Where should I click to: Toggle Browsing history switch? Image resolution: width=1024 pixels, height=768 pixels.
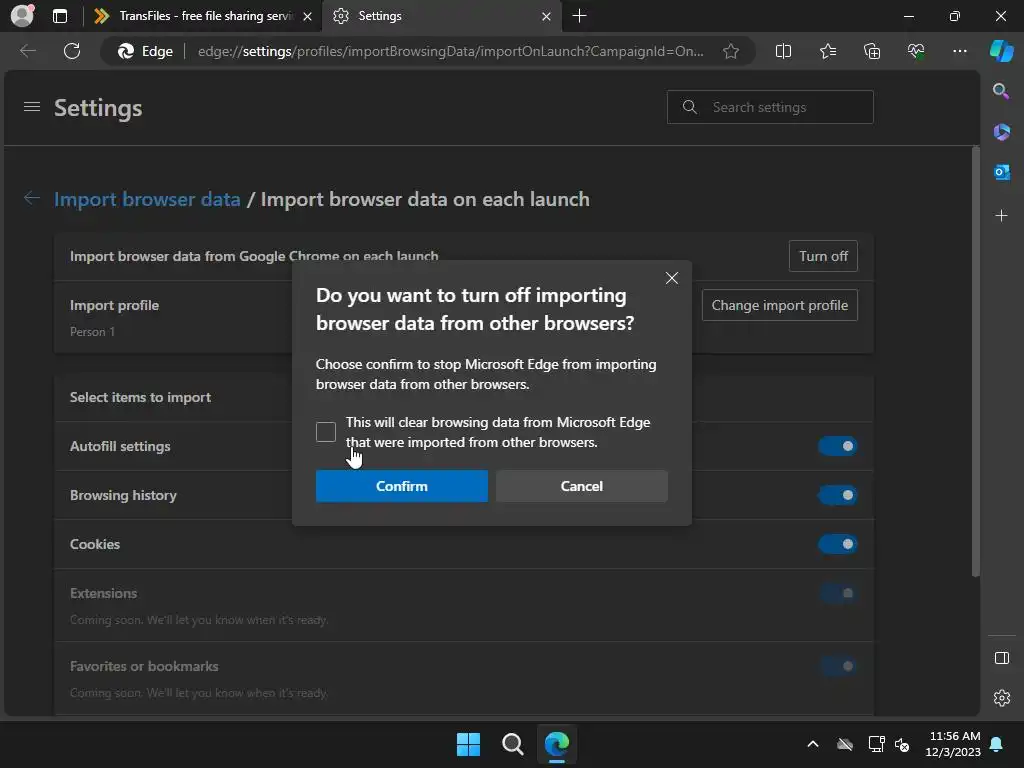838,495
